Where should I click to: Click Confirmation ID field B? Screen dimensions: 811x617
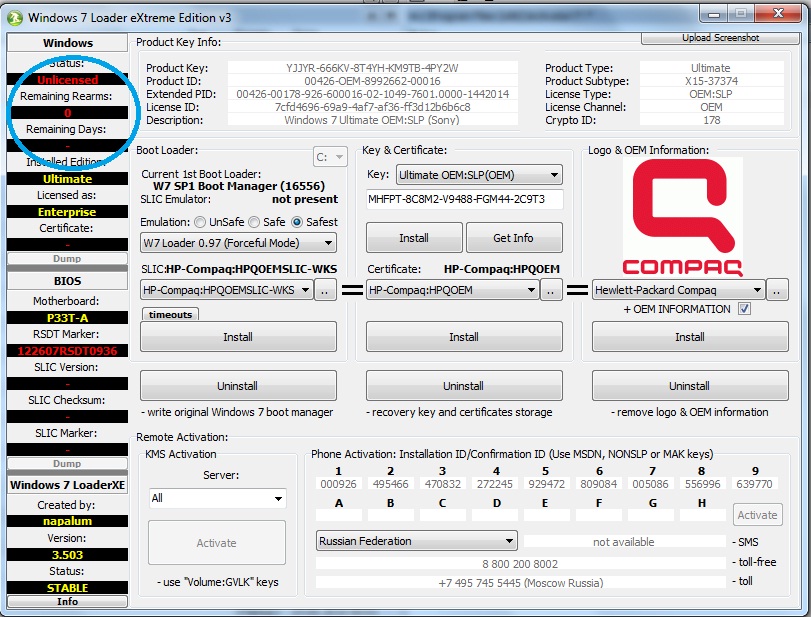coord(391,515)
